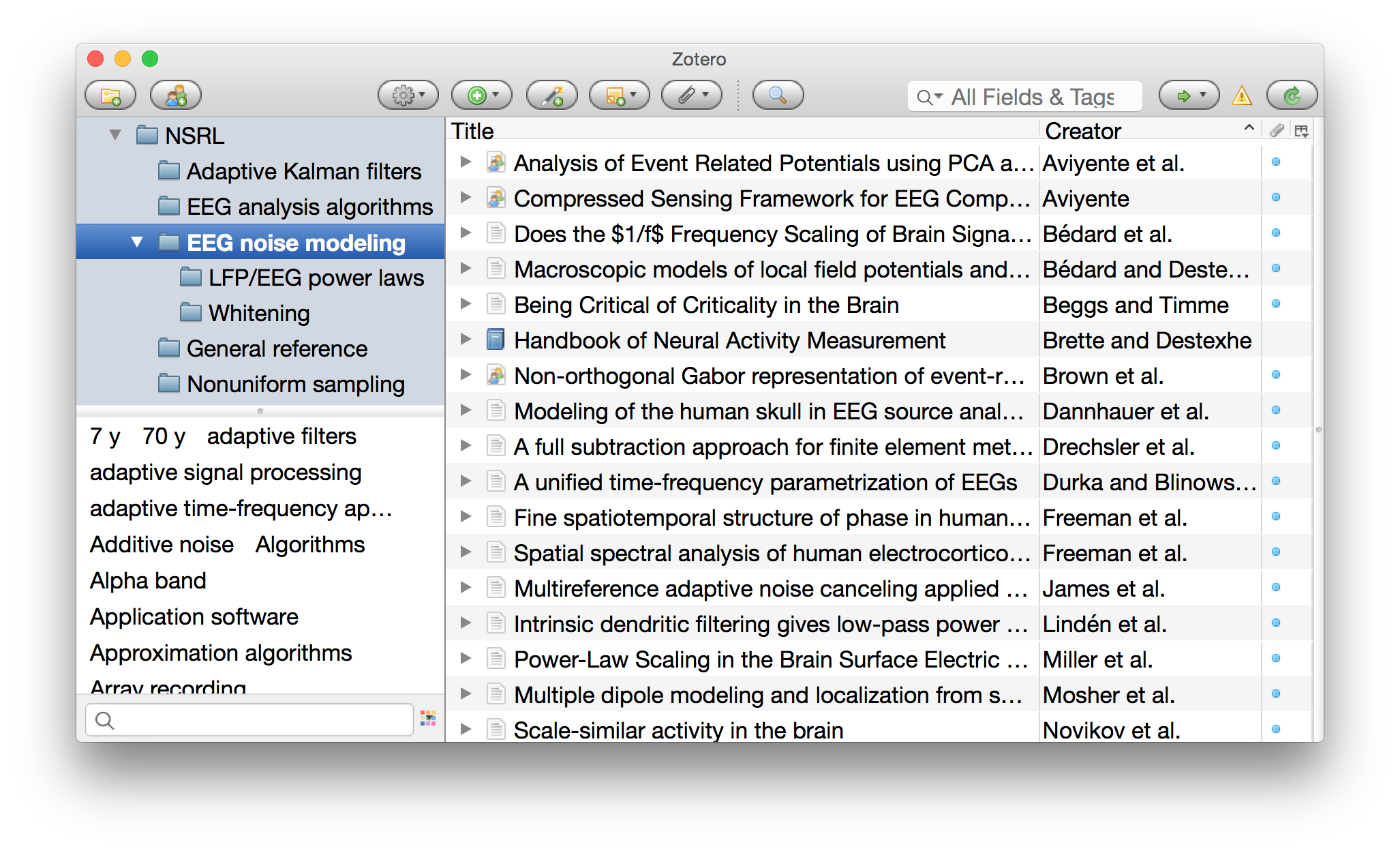Click conference icon of Analysis of Event Related Potentials
1400x851 pixels.
pyautogui.click(x=496, y=162)
